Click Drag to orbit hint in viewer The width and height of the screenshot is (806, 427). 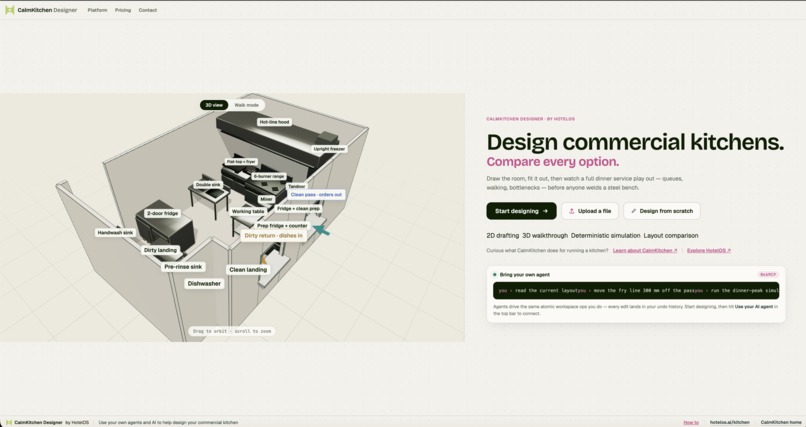(x=232, y=331)
